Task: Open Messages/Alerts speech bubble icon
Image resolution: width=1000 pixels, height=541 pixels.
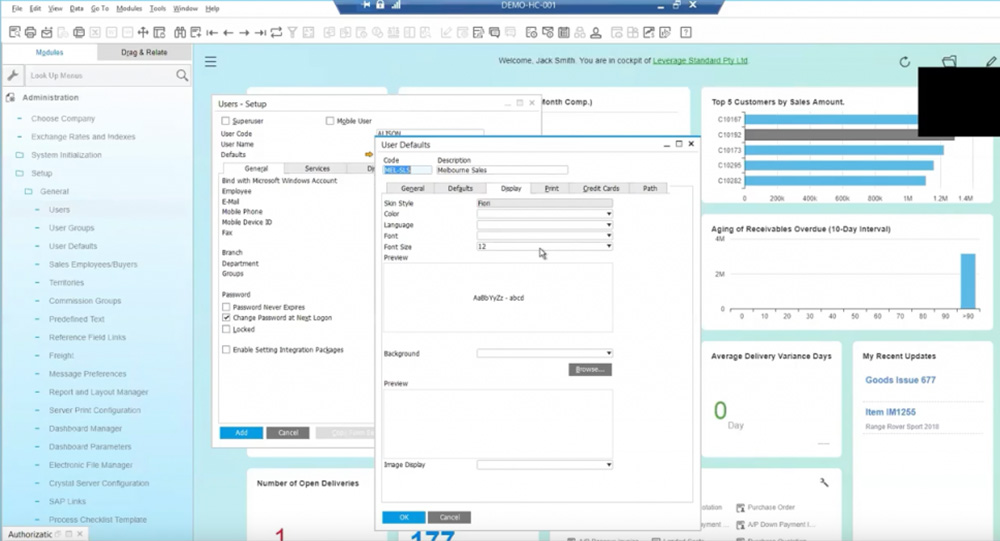Action: pos(494,32)
